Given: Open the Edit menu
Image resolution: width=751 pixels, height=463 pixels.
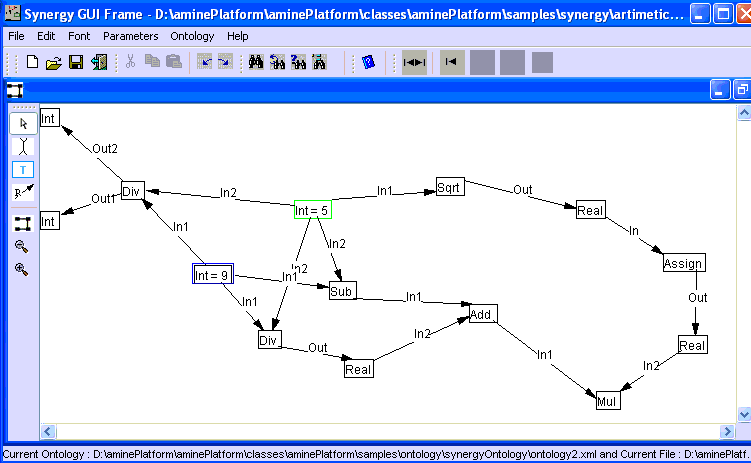Looking at the screenshot, I should 46,36.
